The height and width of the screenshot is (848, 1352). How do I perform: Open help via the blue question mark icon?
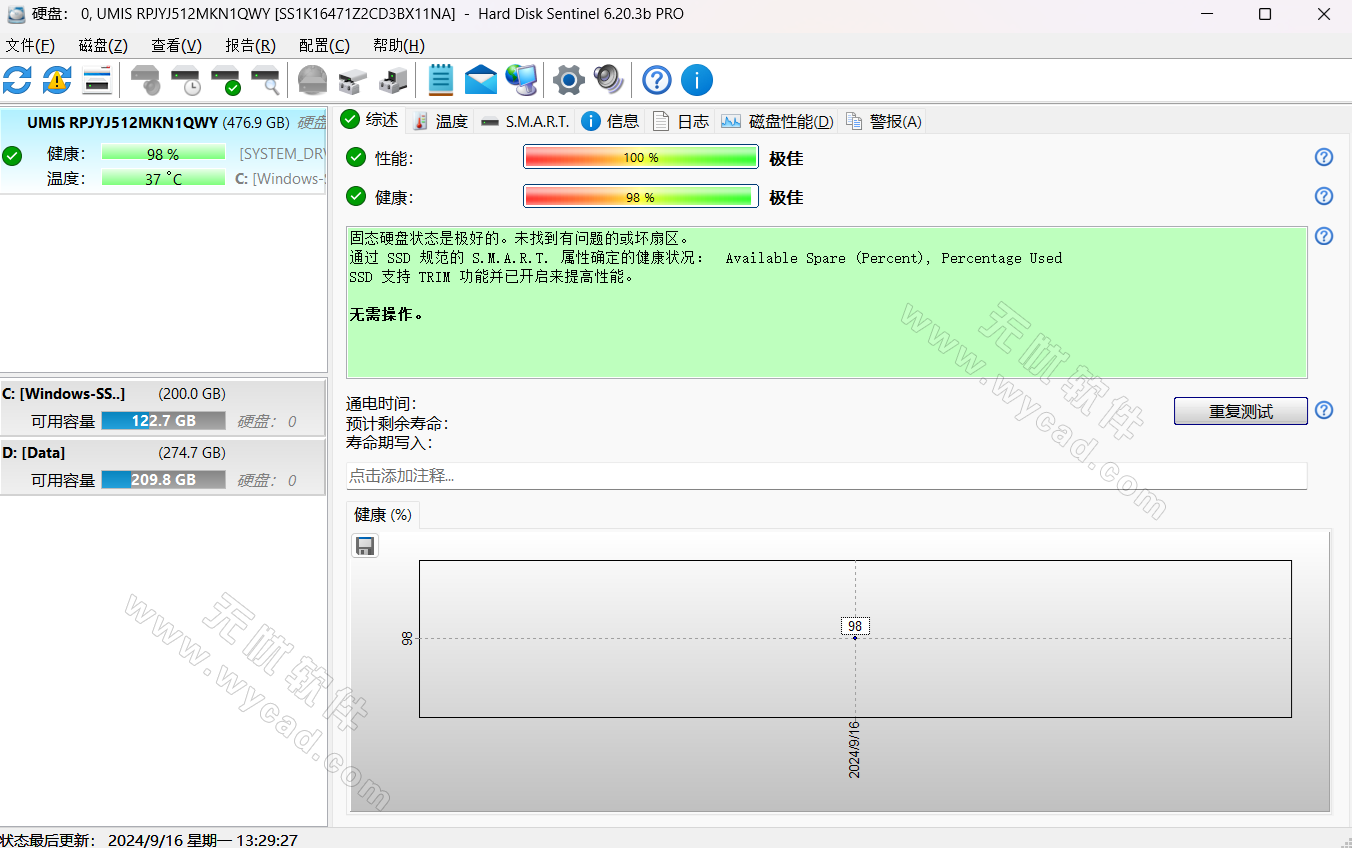656,80
